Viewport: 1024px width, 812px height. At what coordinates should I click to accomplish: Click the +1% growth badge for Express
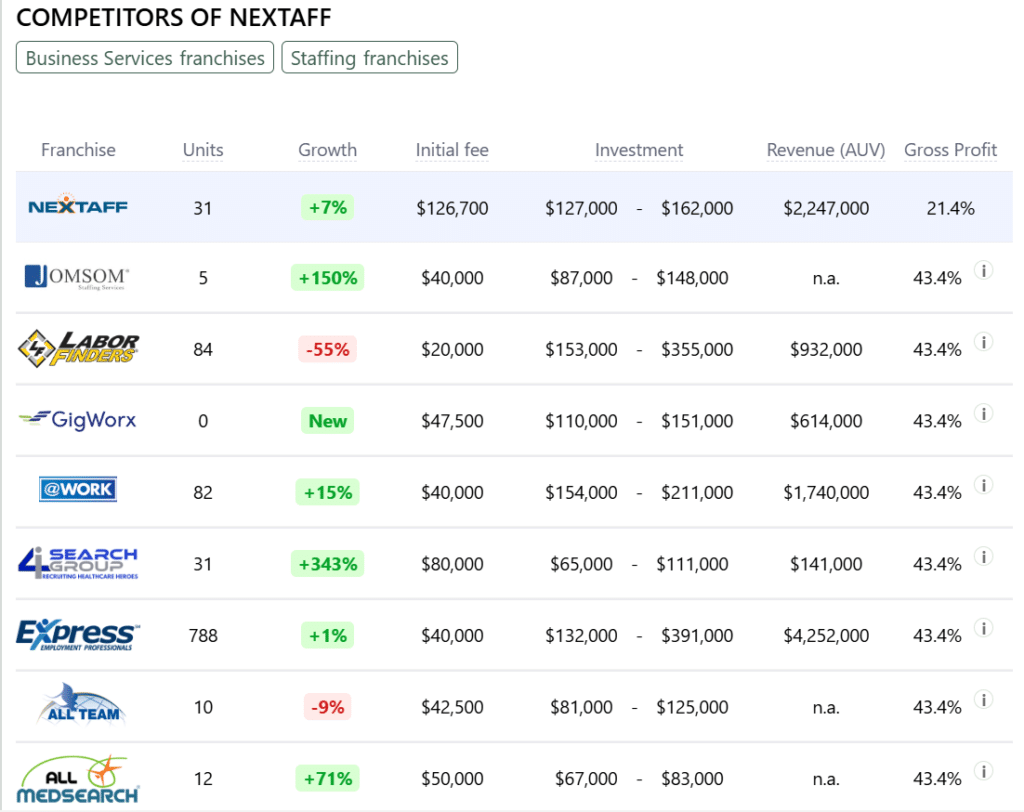[x=327, y=635]
